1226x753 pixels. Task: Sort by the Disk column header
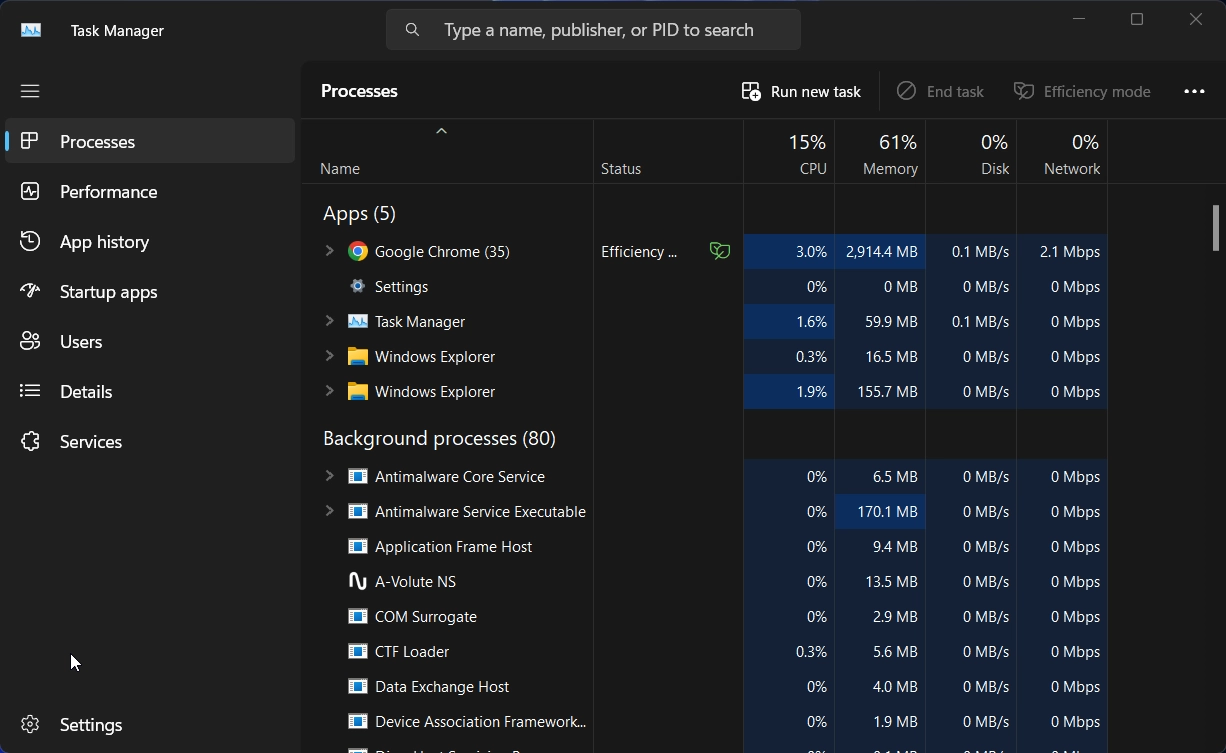(x=971, y=152)
